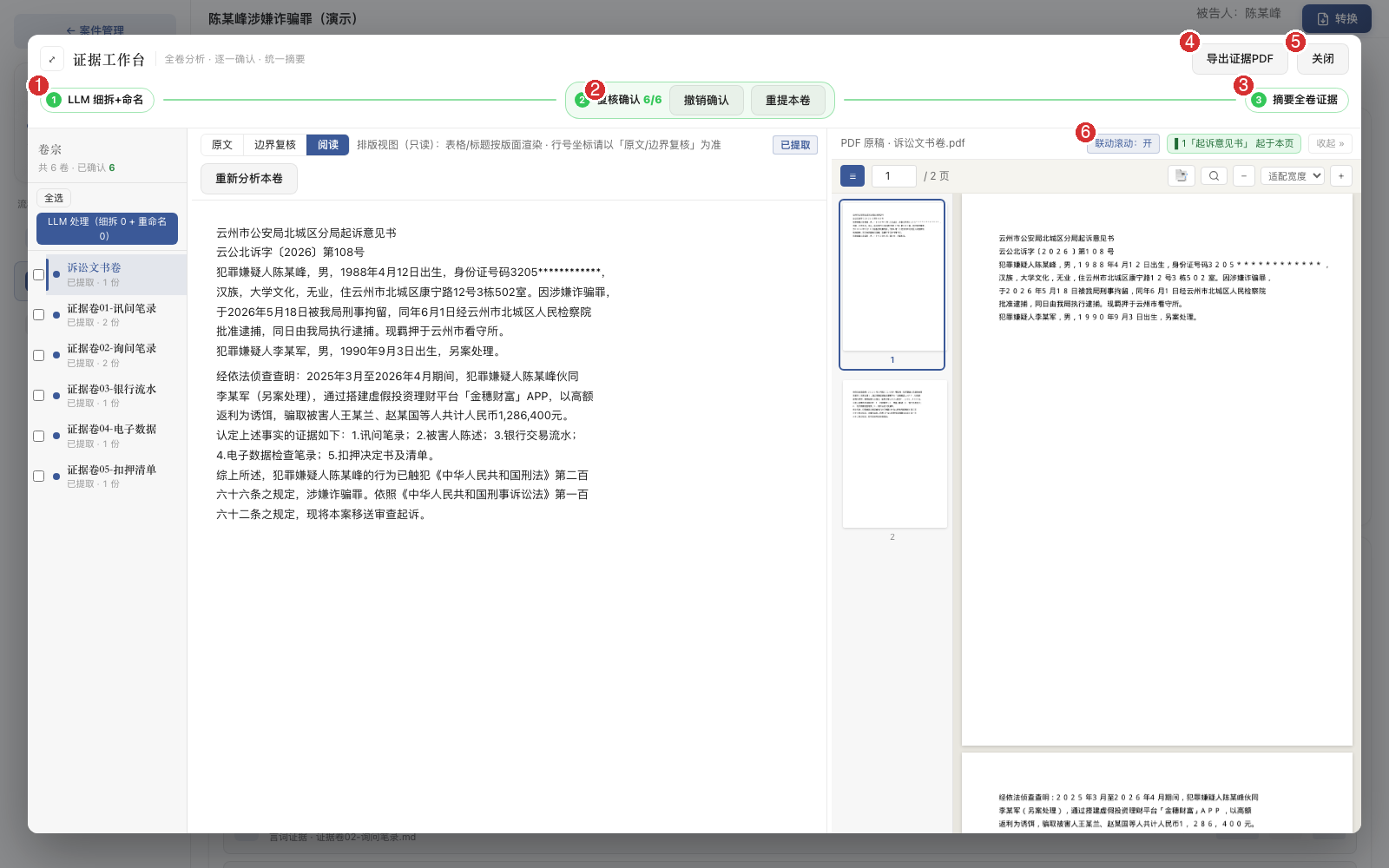The height and width of the screenshot is (868, 1389).
Task: Check the 证据卷04-电子数据 checkbox
Action: [38, 436]
